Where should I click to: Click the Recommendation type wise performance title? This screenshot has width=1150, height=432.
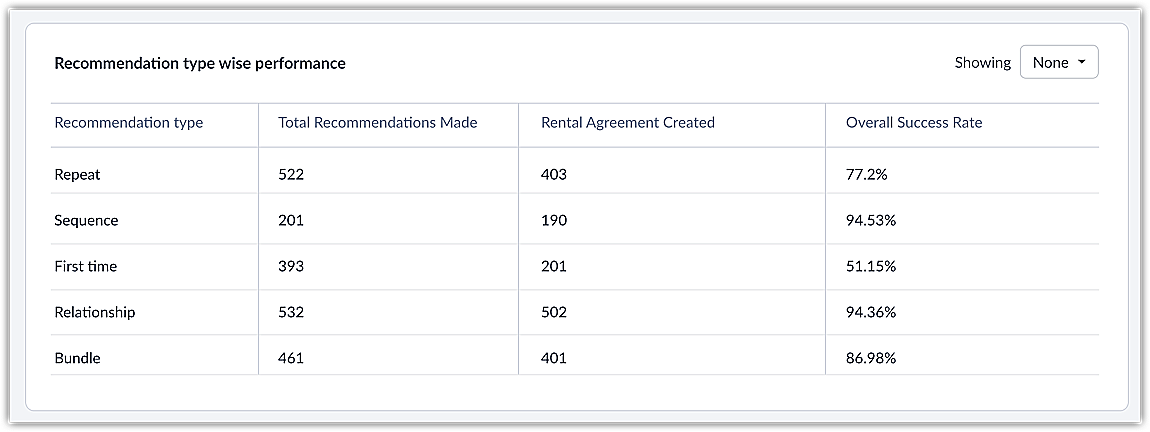[200, 63]
